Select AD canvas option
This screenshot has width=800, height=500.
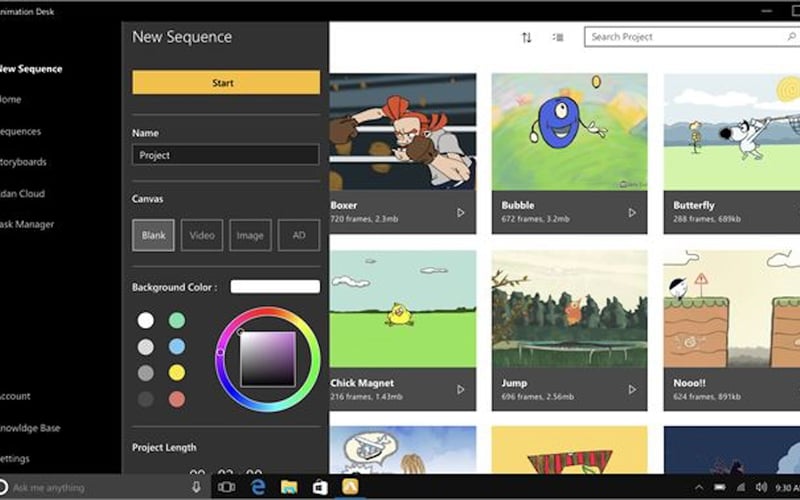(x=298, y=235)
